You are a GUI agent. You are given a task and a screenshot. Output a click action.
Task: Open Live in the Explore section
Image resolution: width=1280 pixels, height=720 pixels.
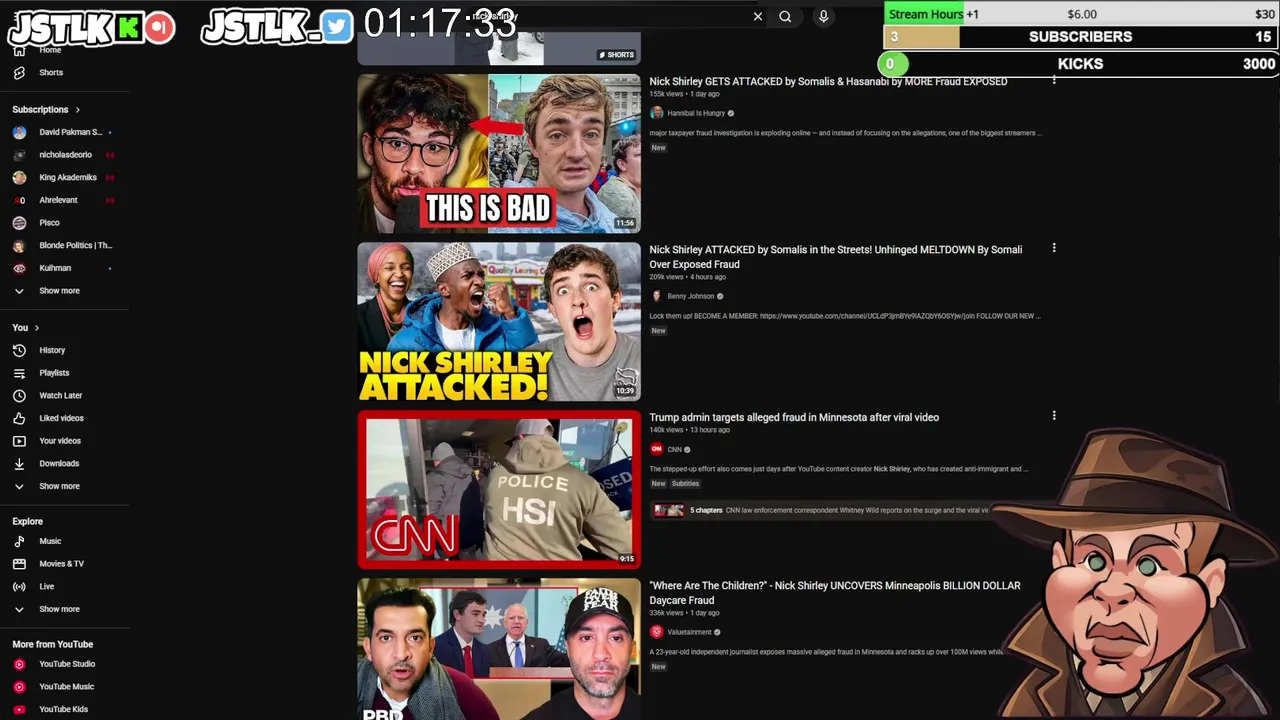[46, 586]
